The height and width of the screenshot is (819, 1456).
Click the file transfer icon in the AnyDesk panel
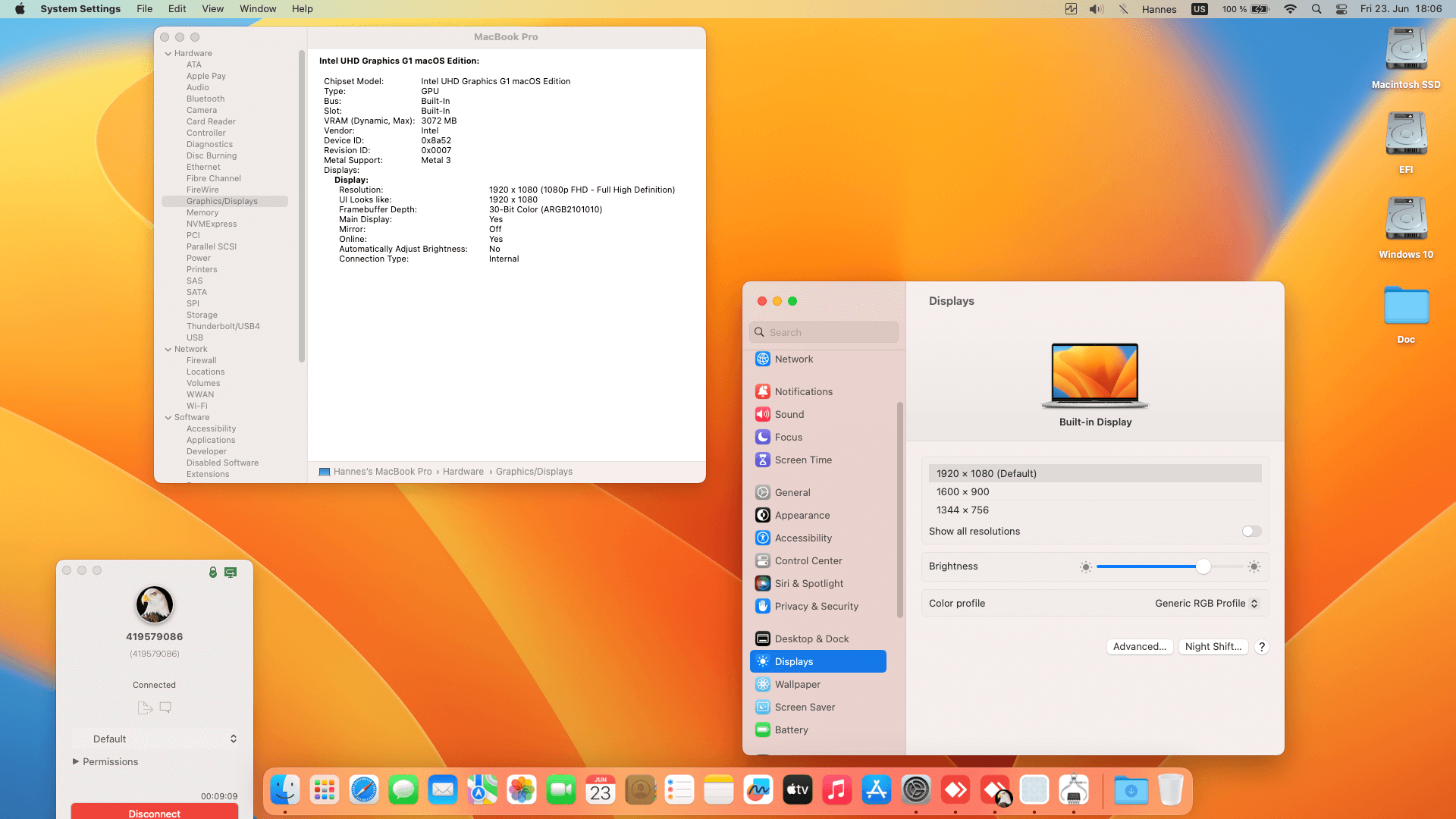coord(145,708)
